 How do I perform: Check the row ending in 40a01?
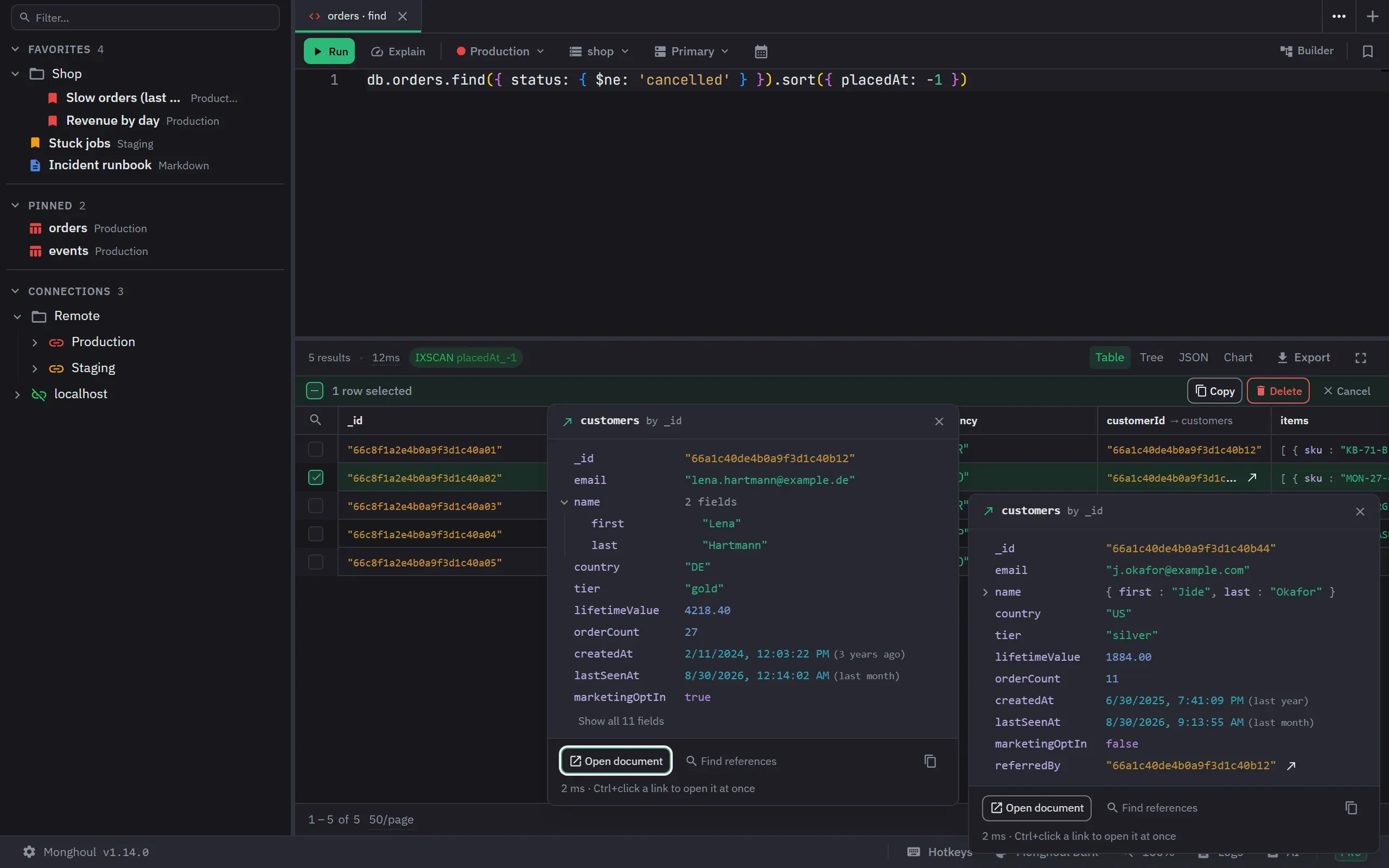(316, 450)
